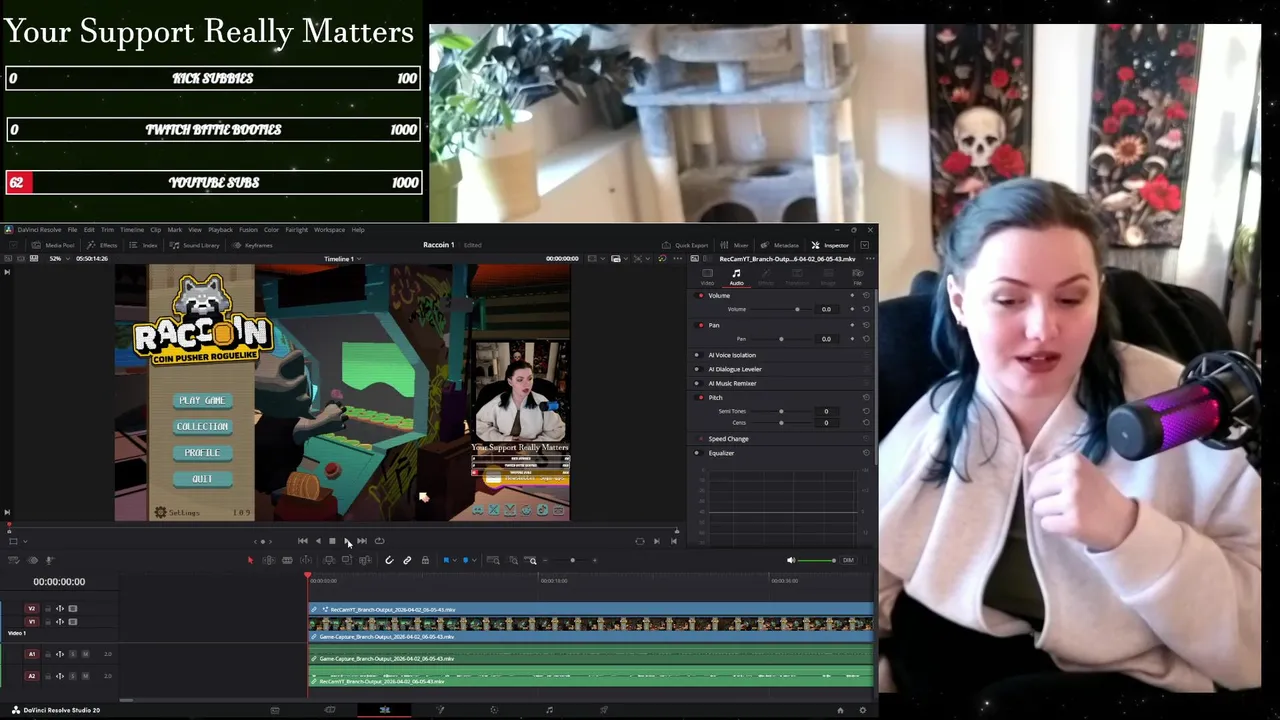The width and height of the screenshot is (1280, 720).
Task: Click the bypass color grades icon
Action: point(662,258)
